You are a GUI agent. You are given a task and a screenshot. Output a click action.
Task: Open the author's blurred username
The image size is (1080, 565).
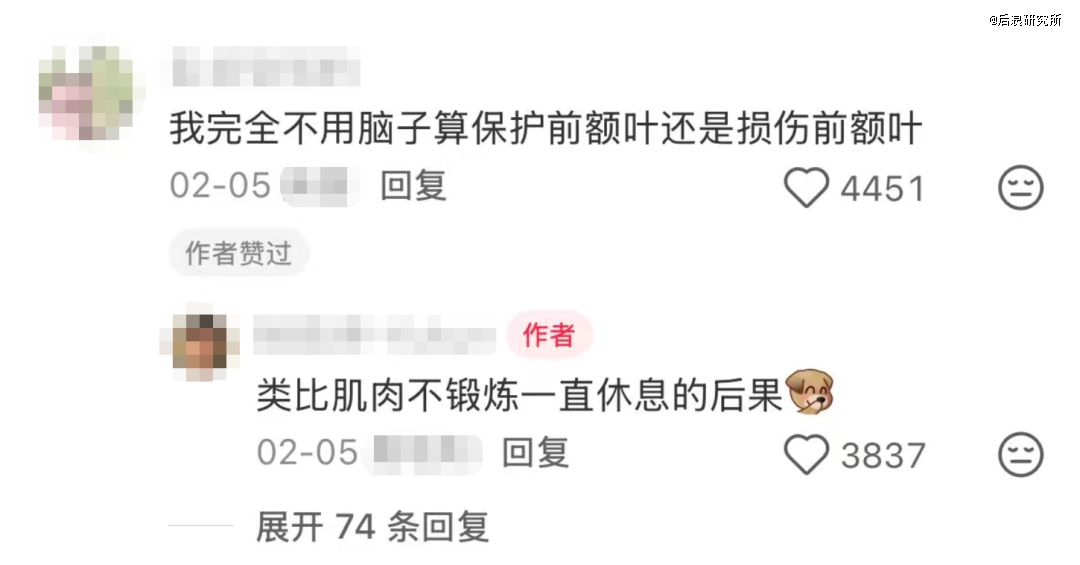click(375, 336)
